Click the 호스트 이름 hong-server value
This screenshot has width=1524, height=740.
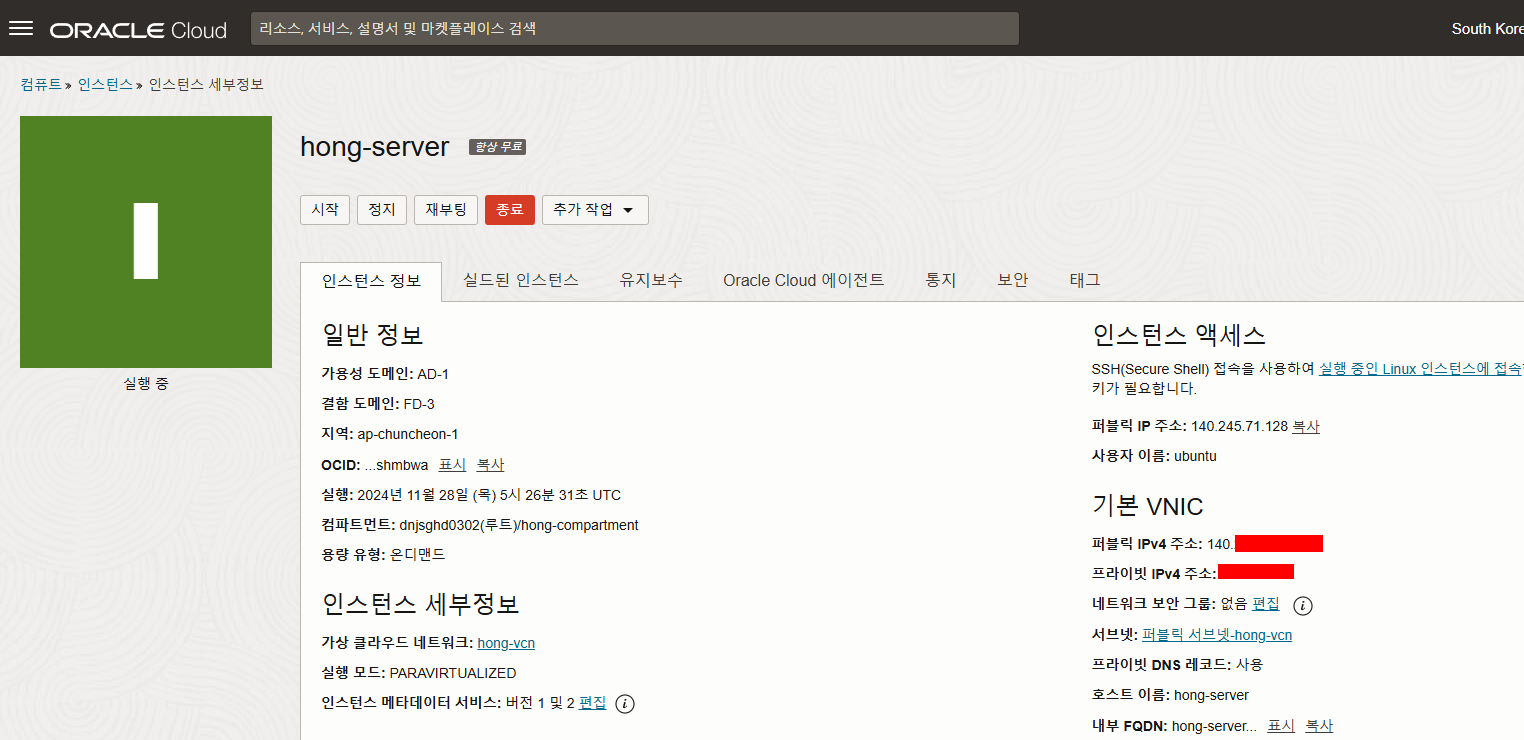pyautogui.click(x=1211, y=695)
